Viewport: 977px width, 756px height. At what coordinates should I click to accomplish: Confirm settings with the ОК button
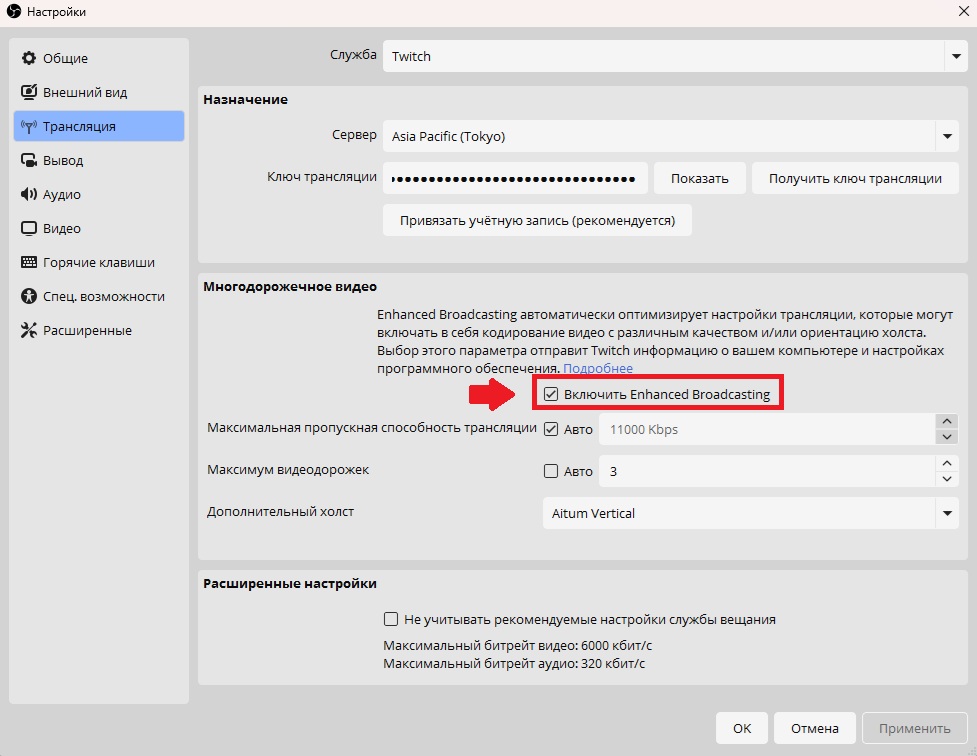tap(741, 728)
